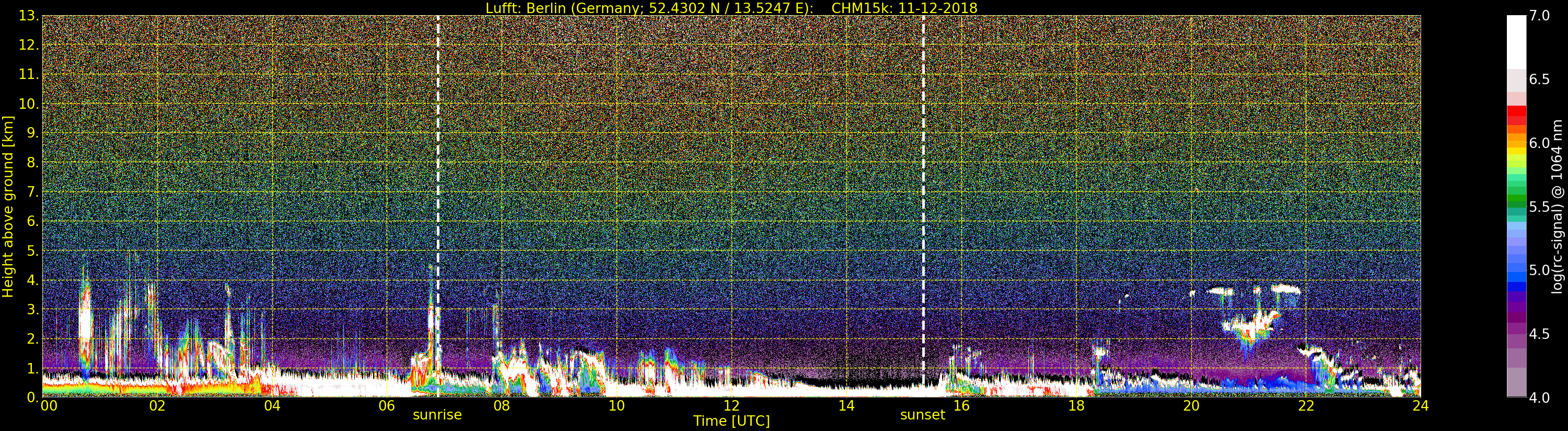
Task: Click height axis tick '8.'
Action: tap(32, 163)
